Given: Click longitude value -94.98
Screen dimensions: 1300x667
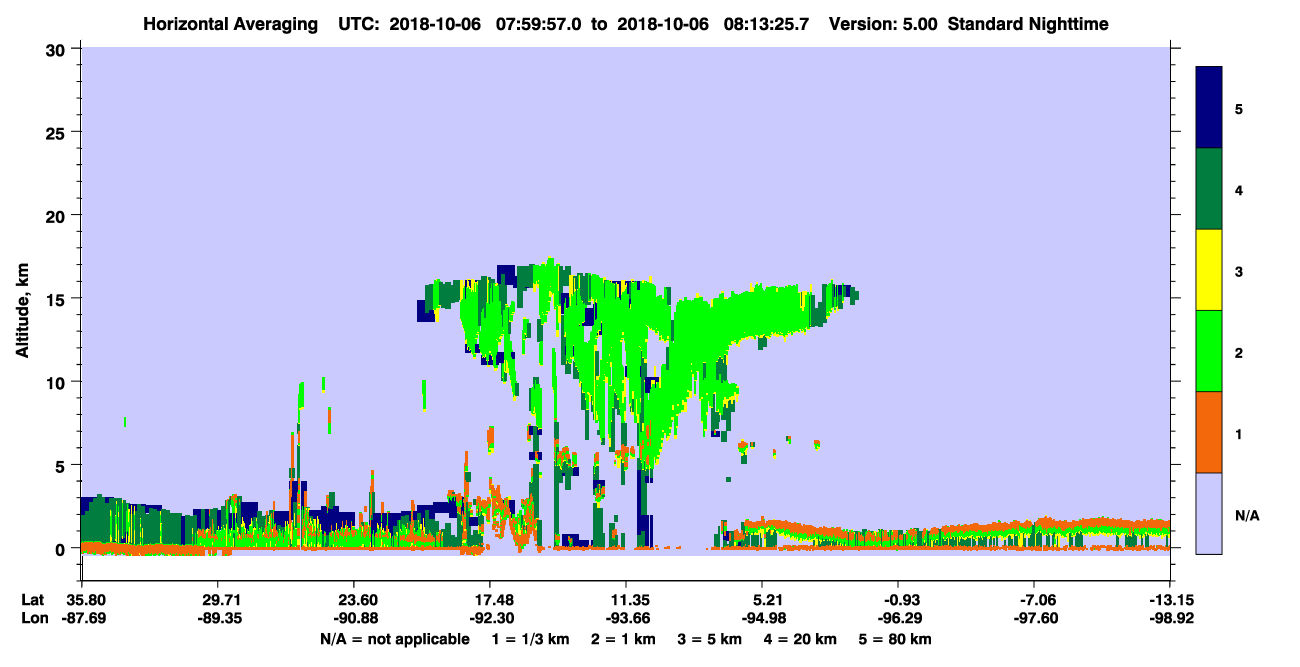Looking at the screenshot, I should tap(762, 619).
